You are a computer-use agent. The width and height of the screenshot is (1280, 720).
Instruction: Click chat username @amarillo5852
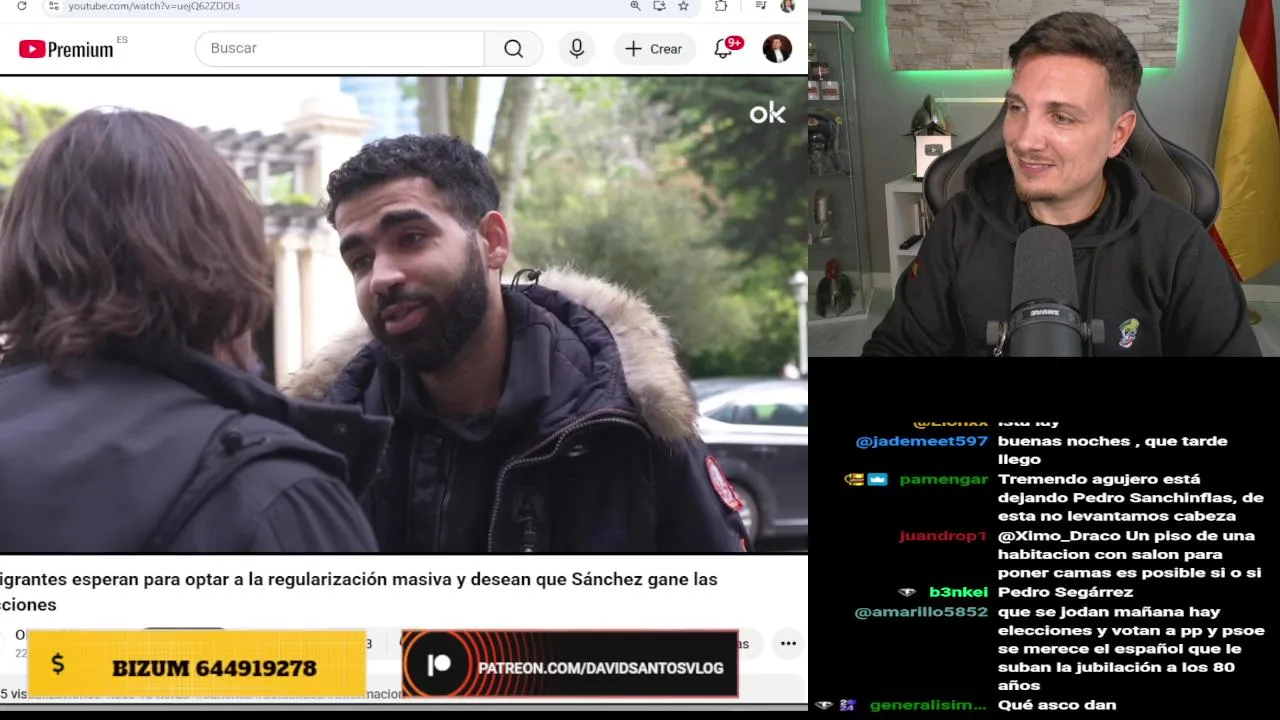[x=921, y=611]
